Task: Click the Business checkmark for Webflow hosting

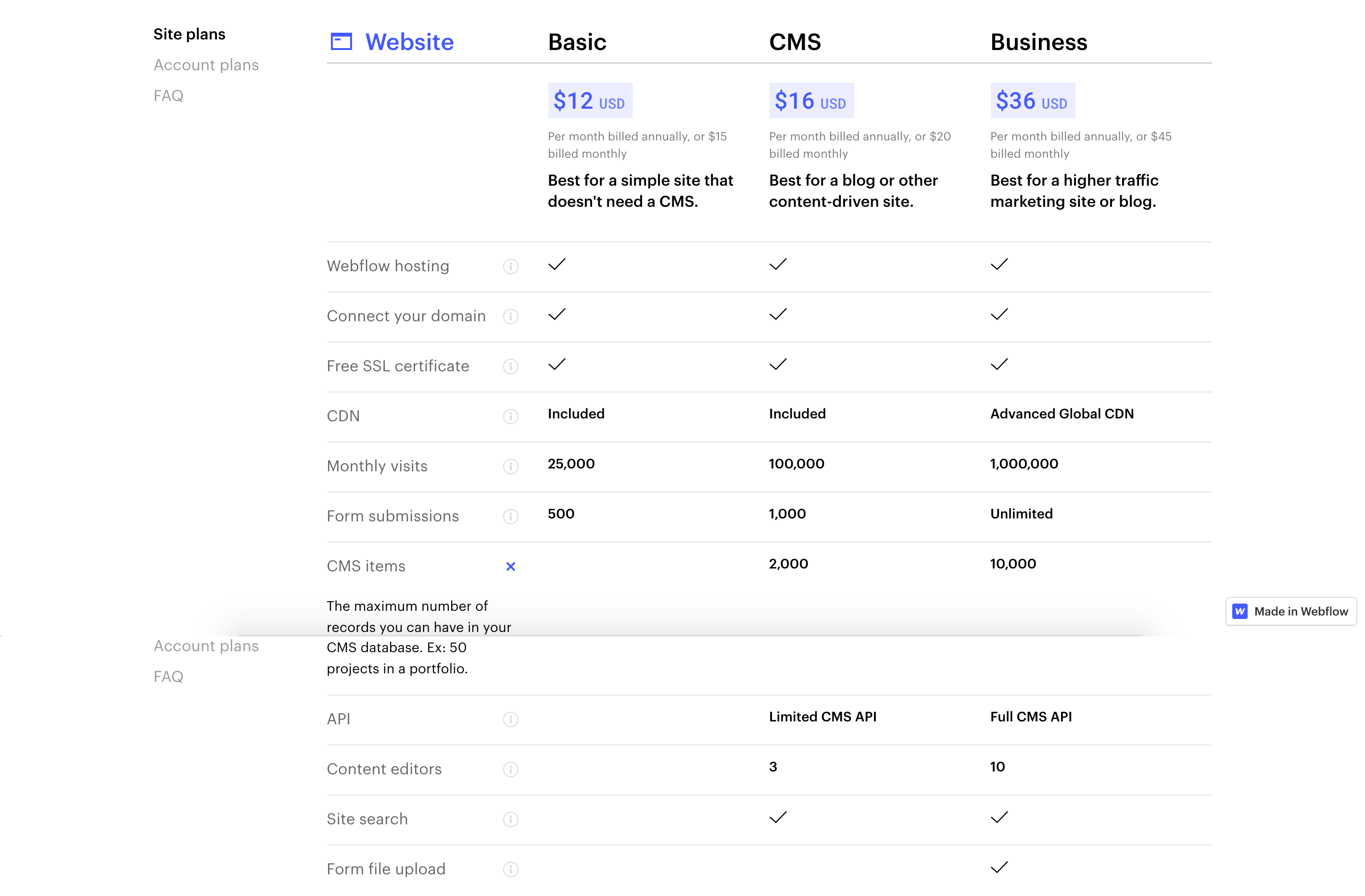Action: [999, 265]
